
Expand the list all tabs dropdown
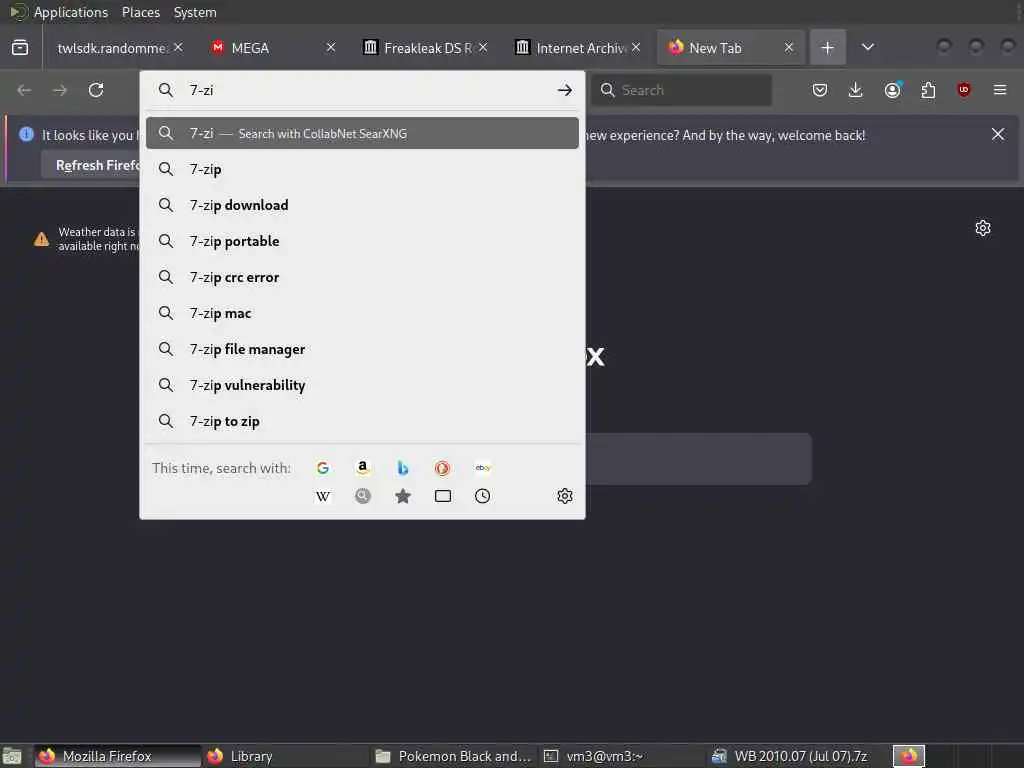point(868,48)
